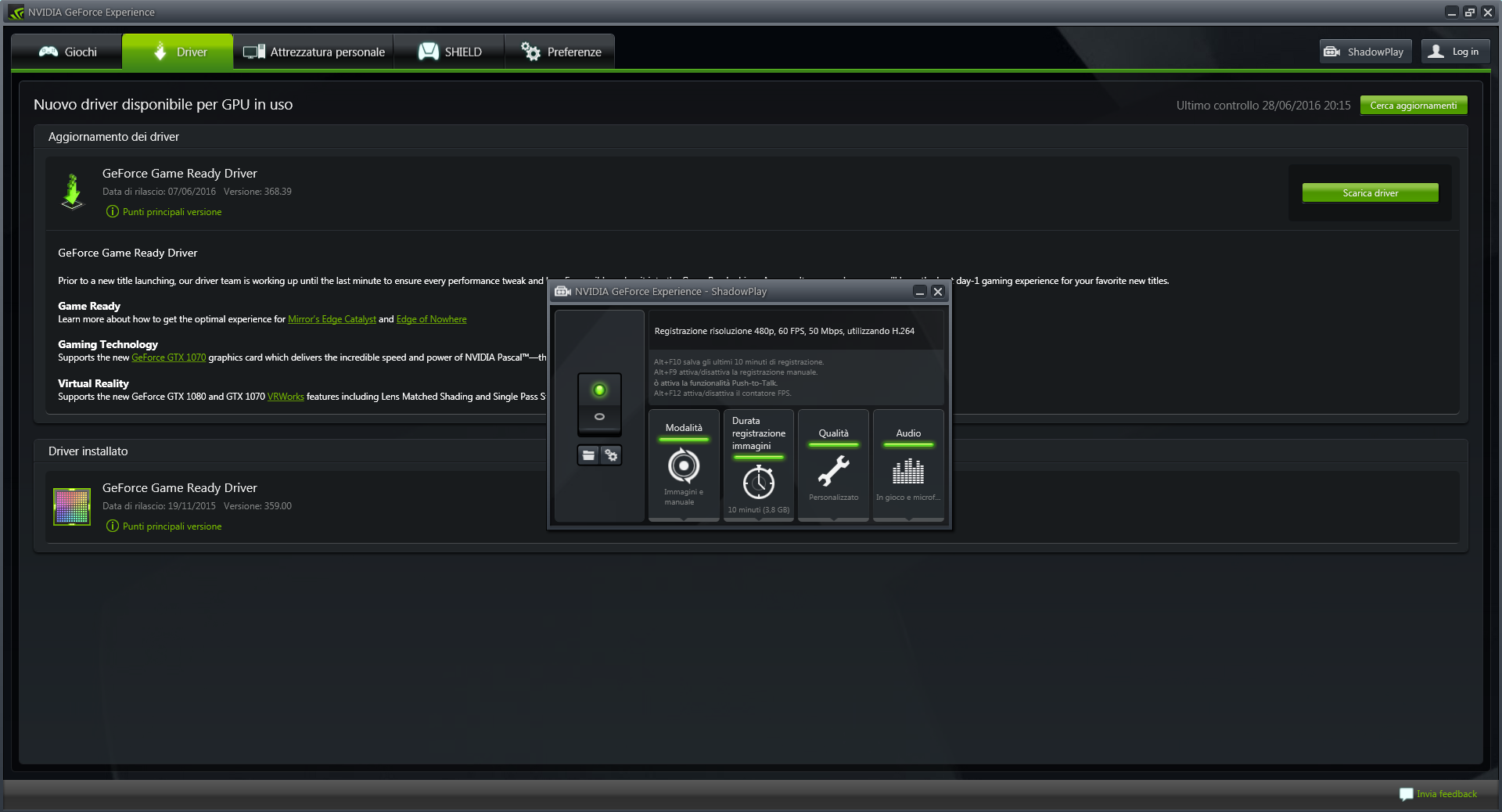Open the Preferenze tab
Viewport: 1502px width, 812px height.
[560, 52]
